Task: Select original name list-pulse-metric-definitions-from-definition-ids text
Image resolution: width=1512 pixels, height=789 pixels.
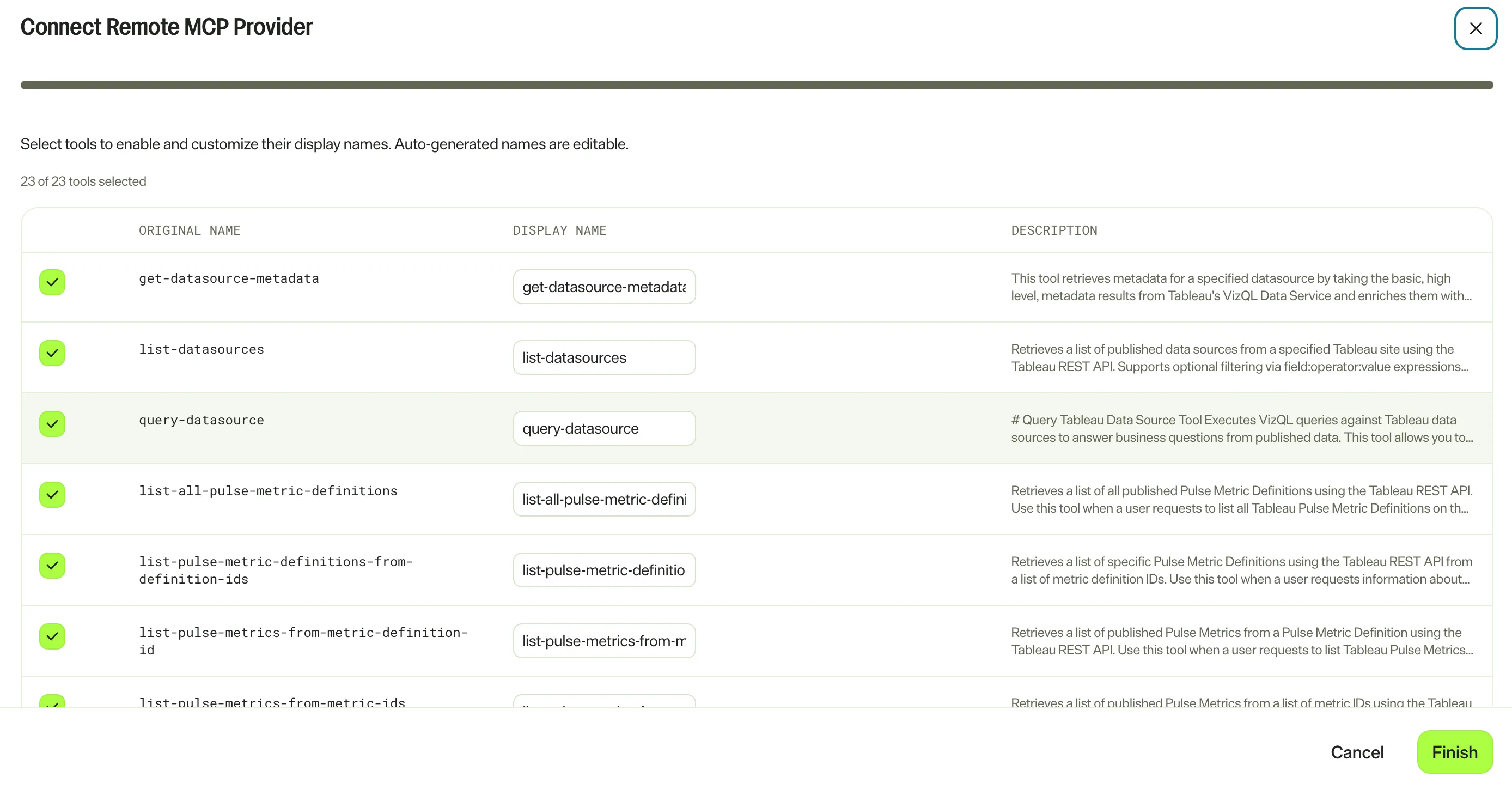Action: pyautogui.click(x=276, y=570)
